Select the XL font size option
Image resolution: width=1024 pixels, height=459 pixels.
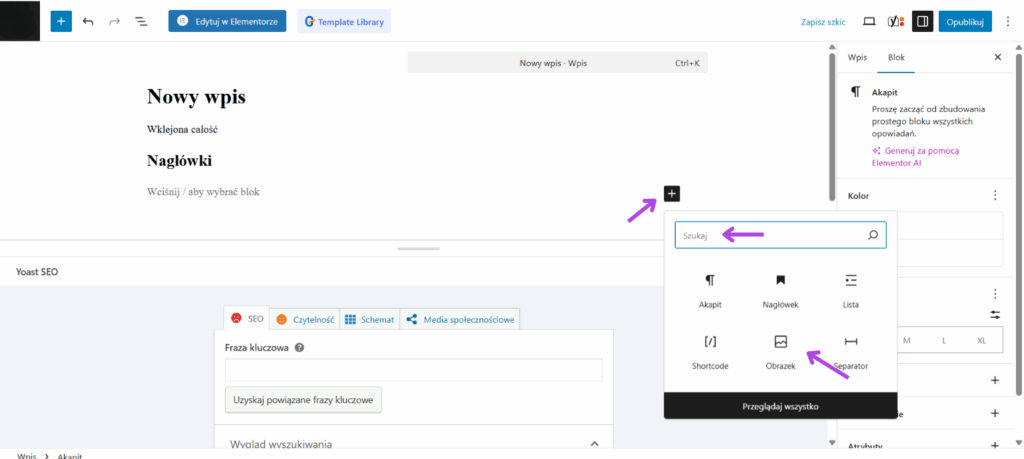pyautogui.click(x=981, y=340)
